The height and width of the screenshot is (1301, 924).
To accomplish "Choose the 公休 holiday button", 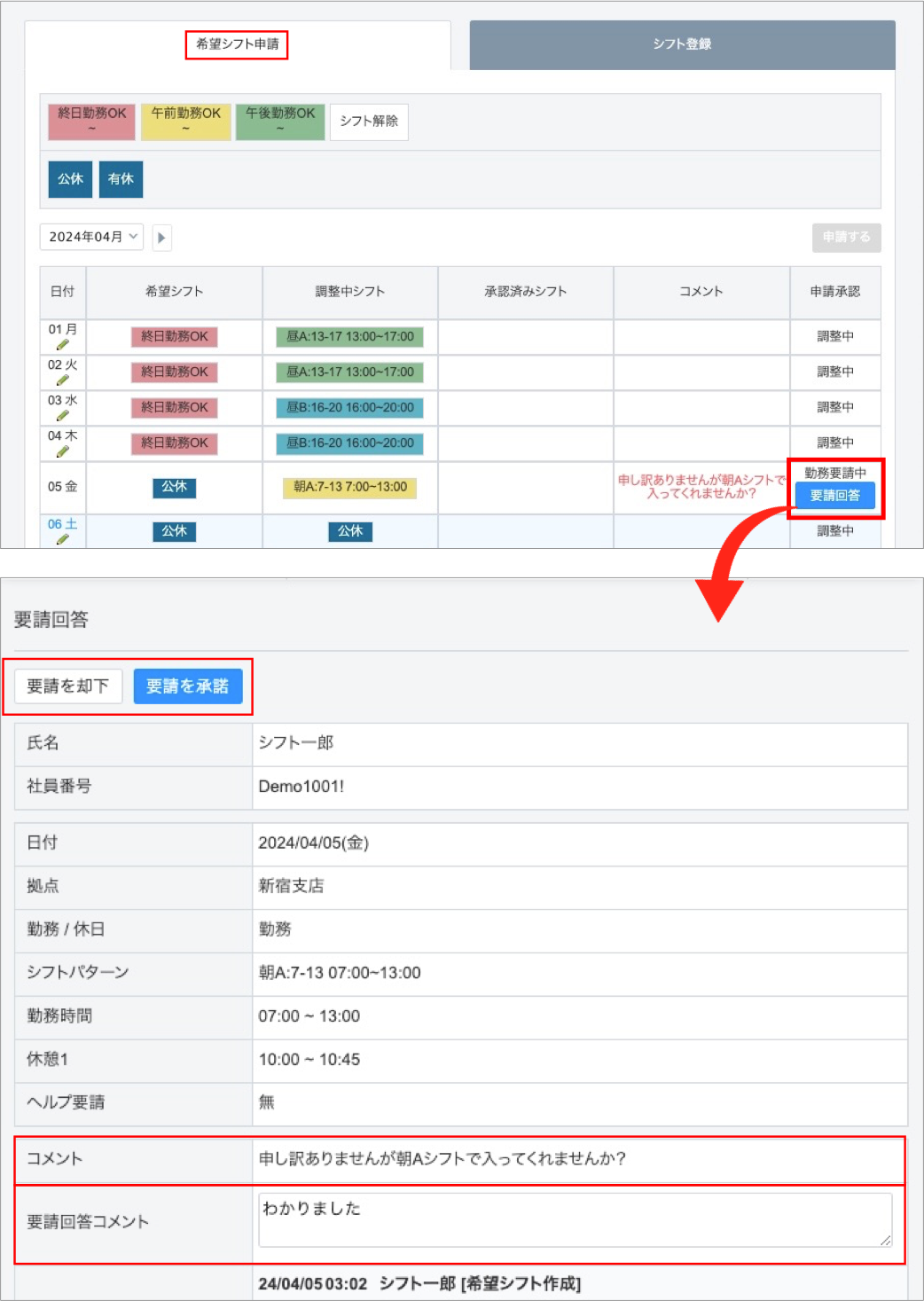I will click(70, 179).
